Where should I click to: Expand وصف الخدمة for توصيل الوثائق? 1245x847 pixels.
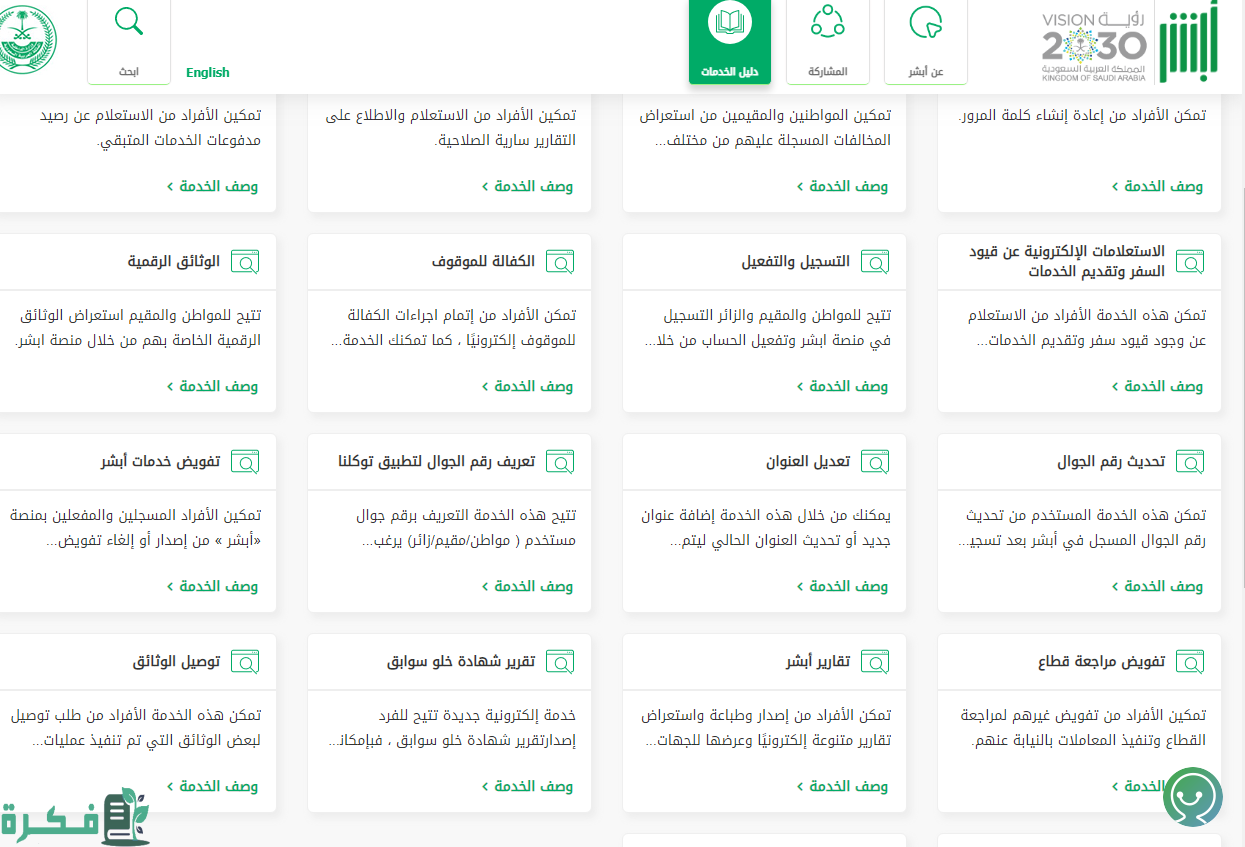(x=212, y=786)
